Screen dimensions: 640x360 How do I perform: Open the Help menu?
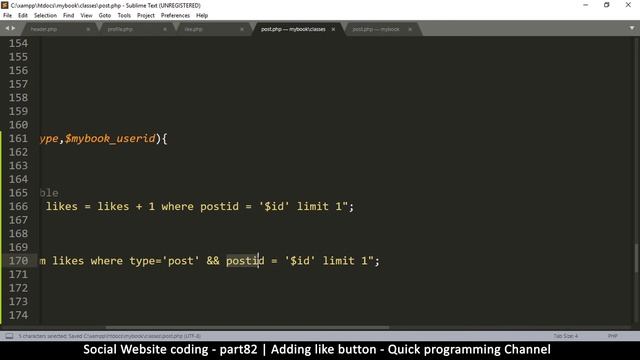point(202,16)
